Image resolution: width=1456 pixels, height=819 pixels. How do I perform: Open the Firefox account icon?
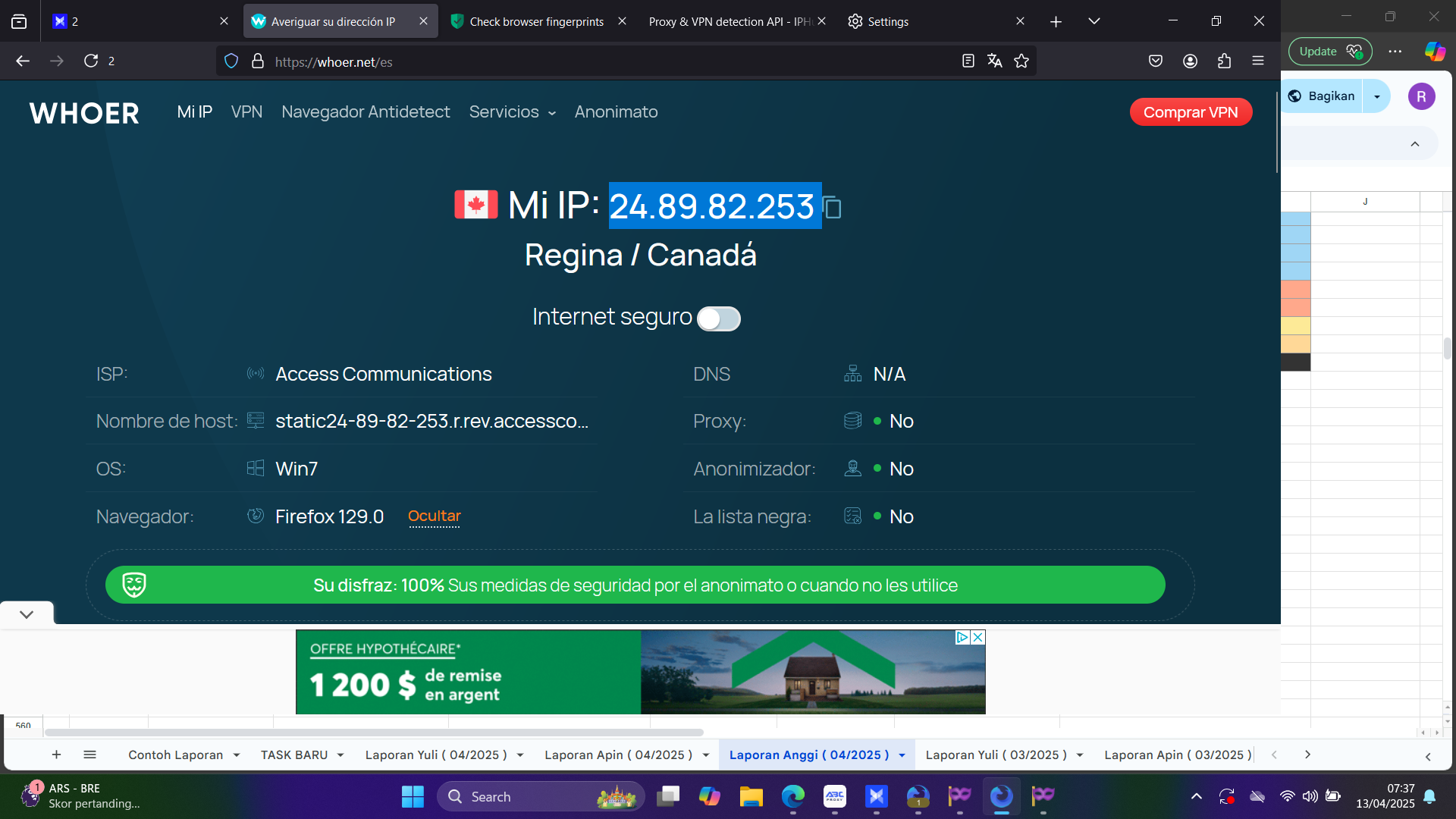pos(1190,61)
